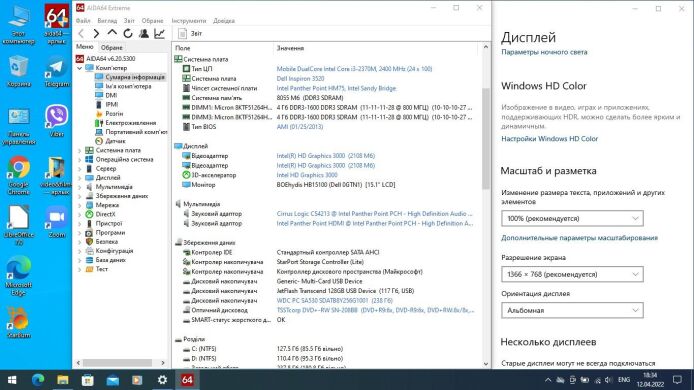
Task: Open the display orientation Альбомная dropdown
Action: point(572,310)
